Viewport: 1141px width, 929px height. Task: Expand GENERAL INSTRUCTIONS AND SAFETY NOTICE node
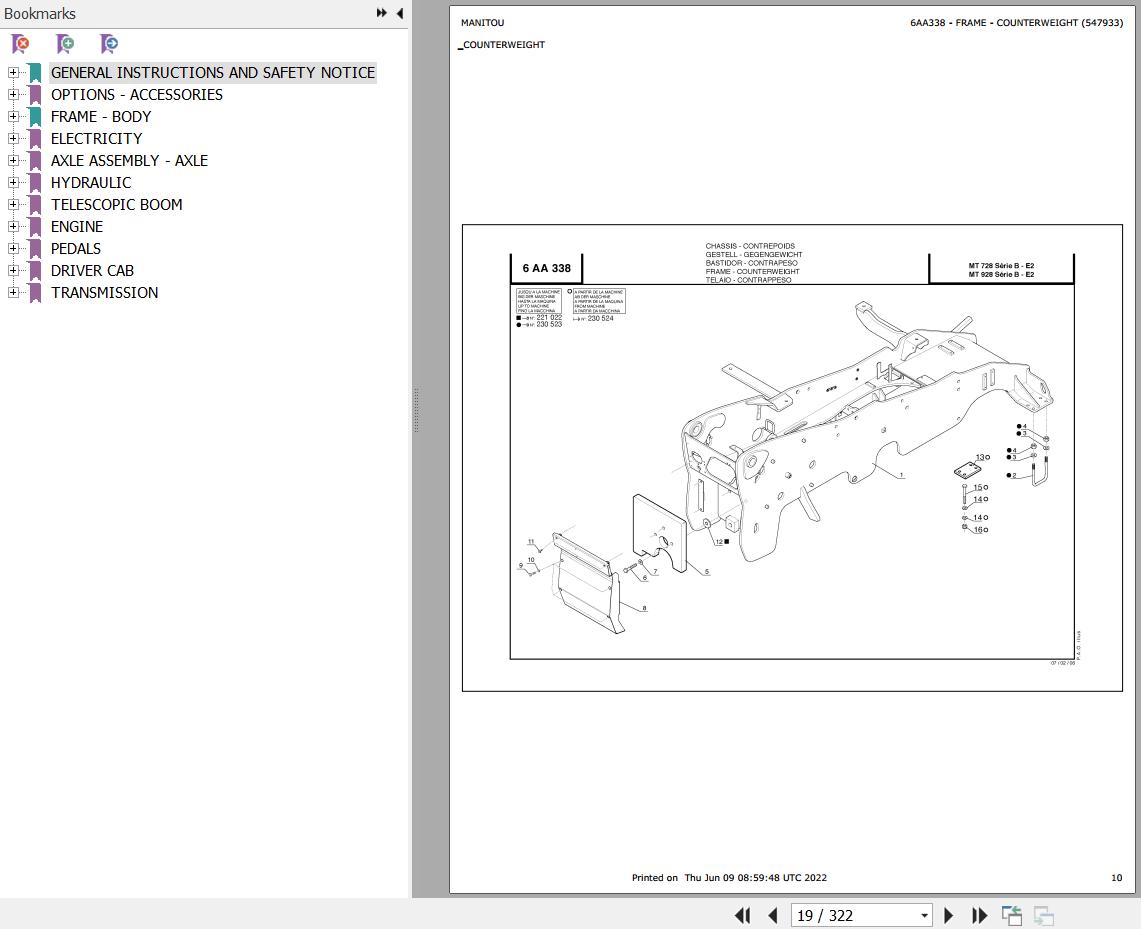pos(13,72)
